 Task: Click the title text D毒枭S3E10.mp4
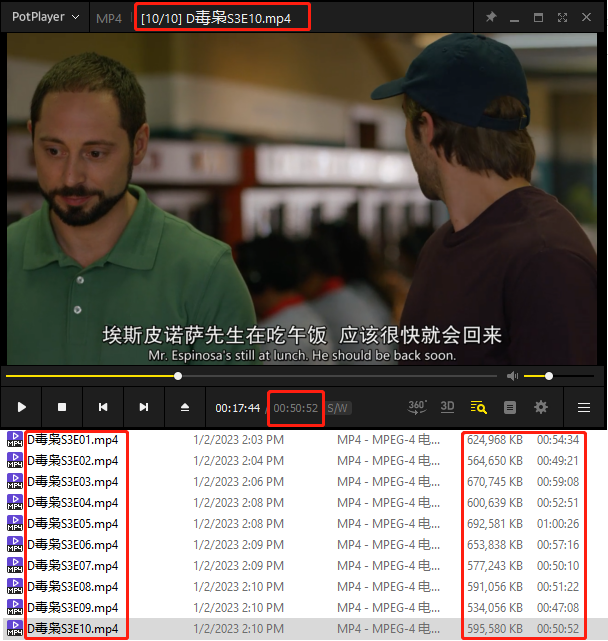238,18
